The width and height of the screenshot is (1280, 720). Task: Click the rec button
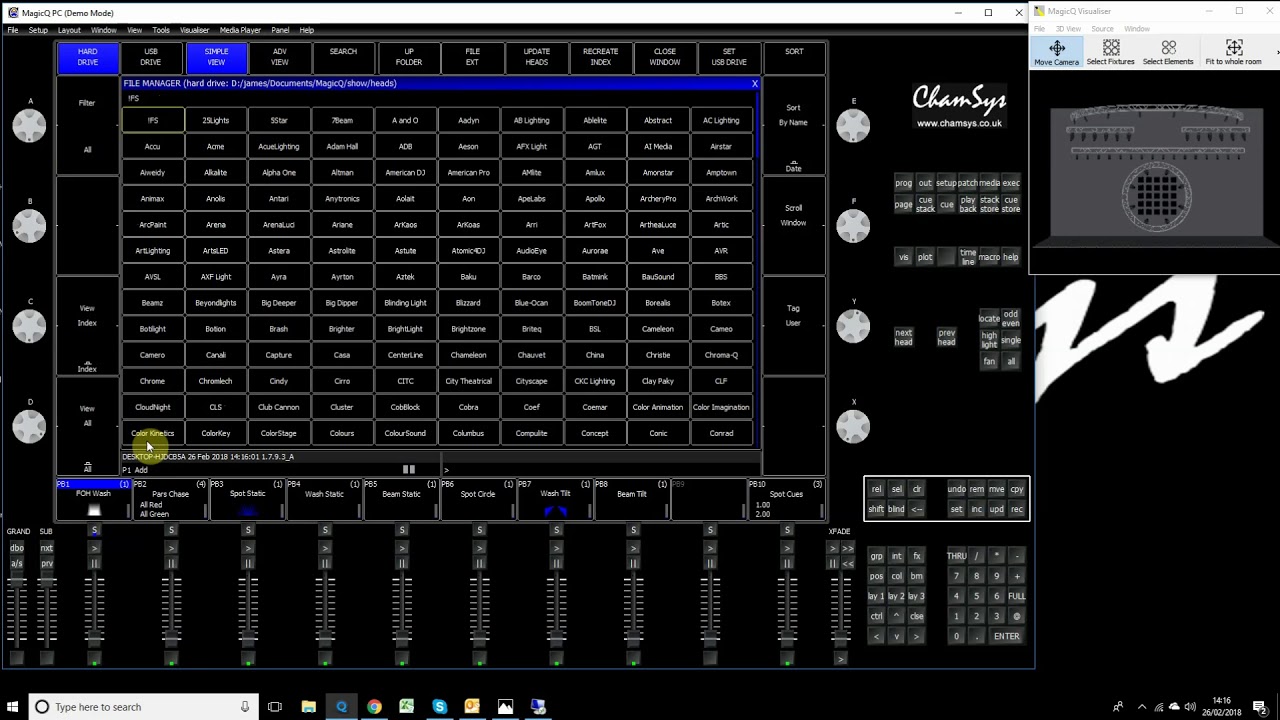[1017, 509]
